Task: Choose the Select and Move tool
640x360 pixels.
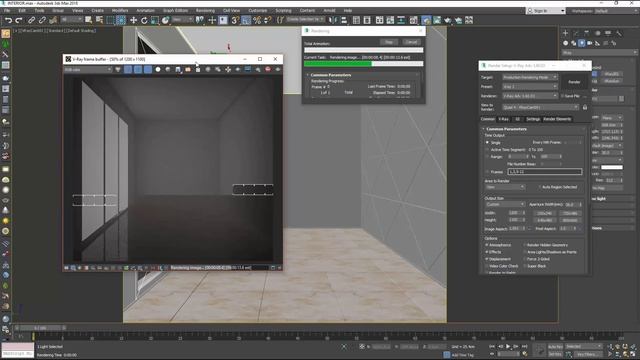Action: tap(133, 20)
